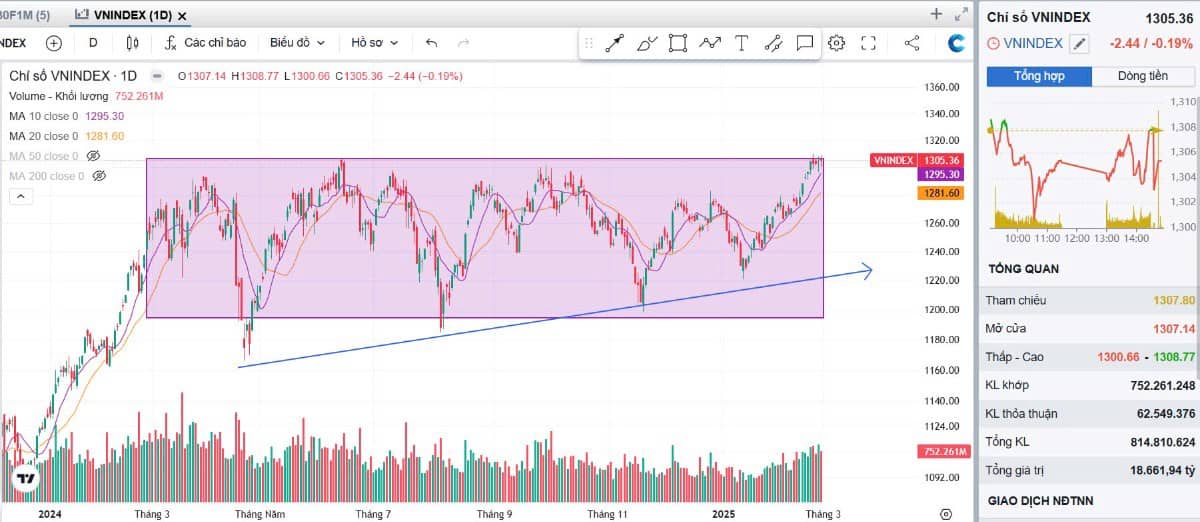This screenshot has height=522, width=1200.
Task: Click the red VNINDEX price label tag
Action: click(892, 160)
